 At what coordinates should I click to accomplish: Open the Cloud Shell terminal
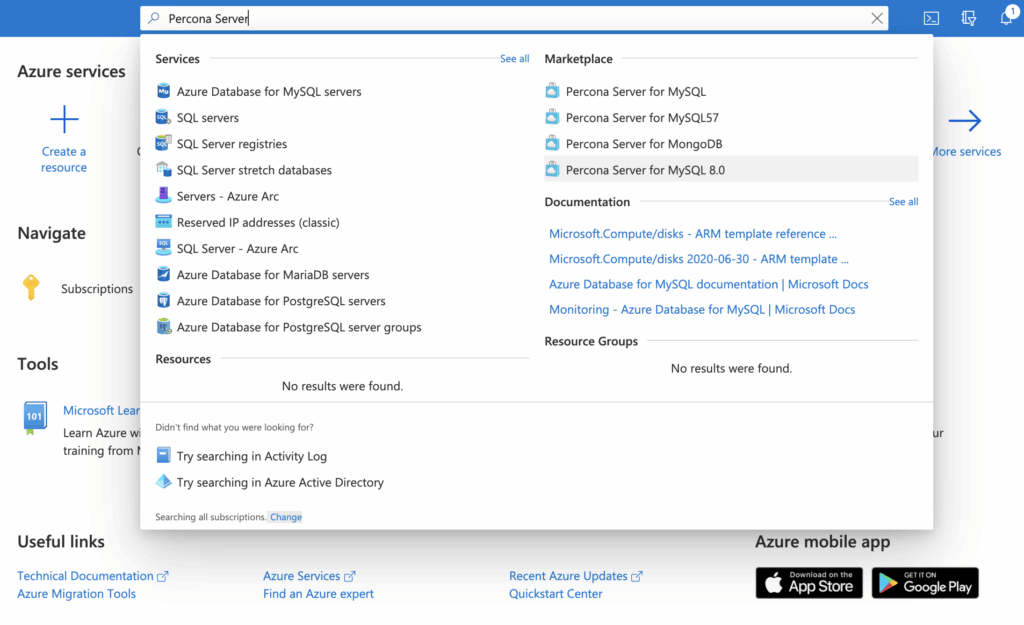point(931,17)
